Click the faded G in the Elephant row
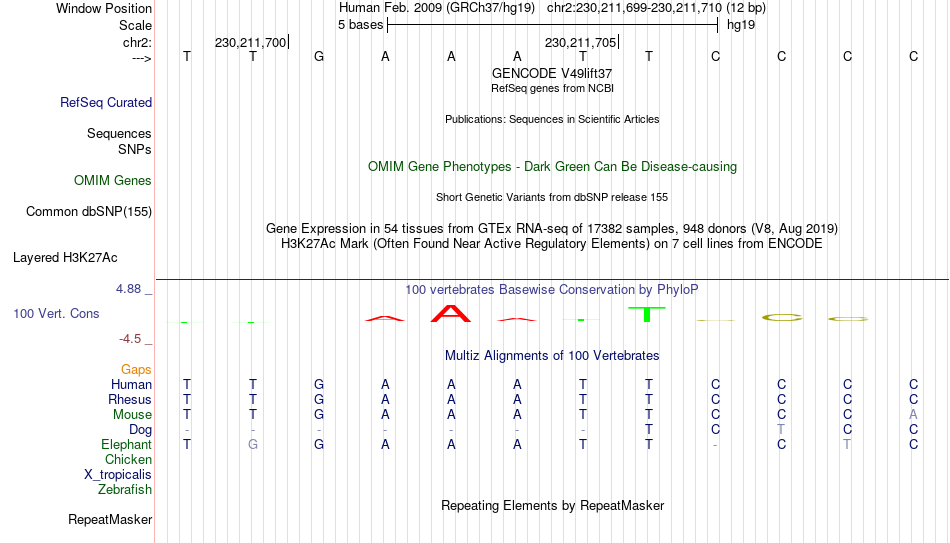The width and height of the screenshot is (950, 543). click(253, 445)
